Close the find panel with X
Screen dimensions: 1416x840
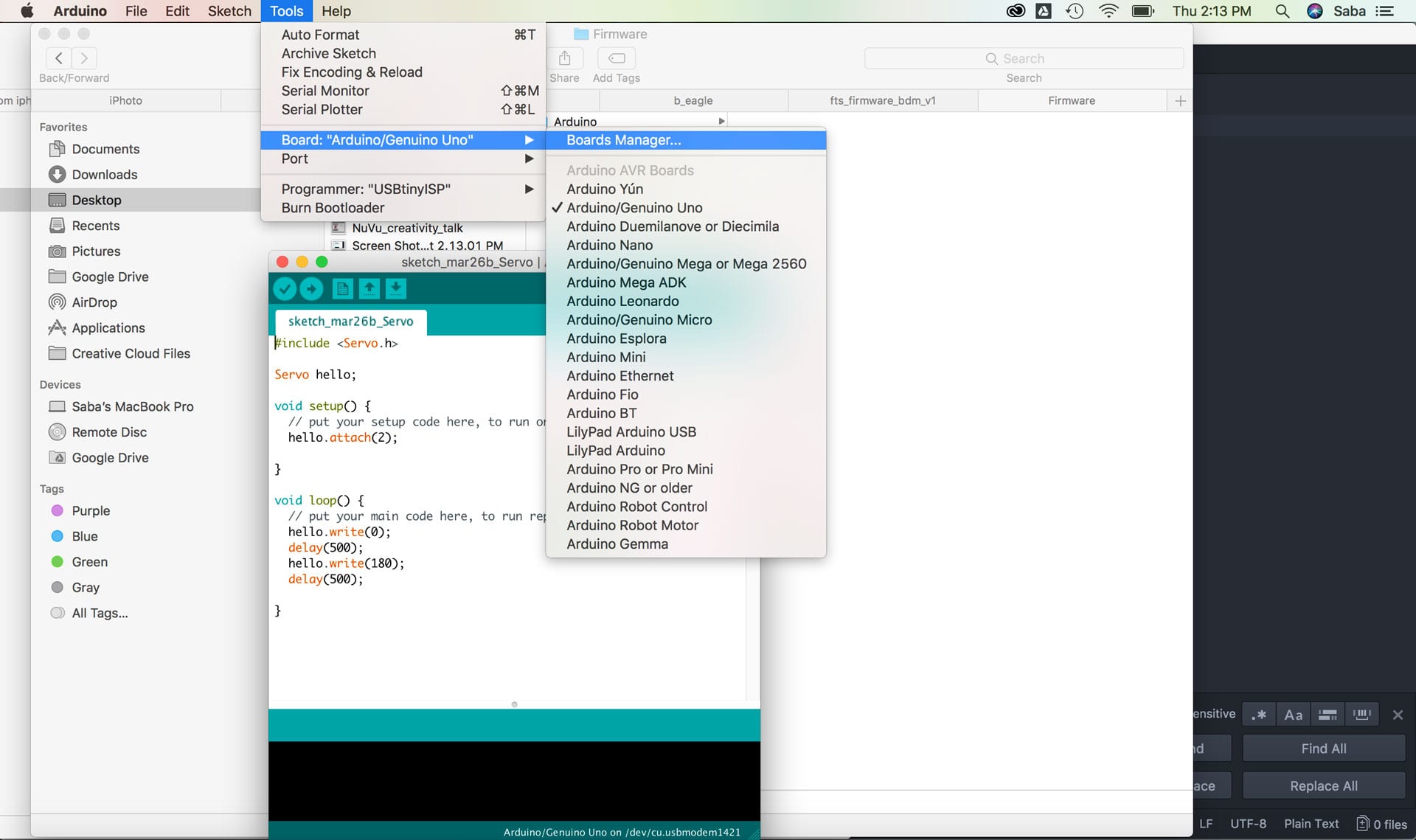pos(1398,715)
